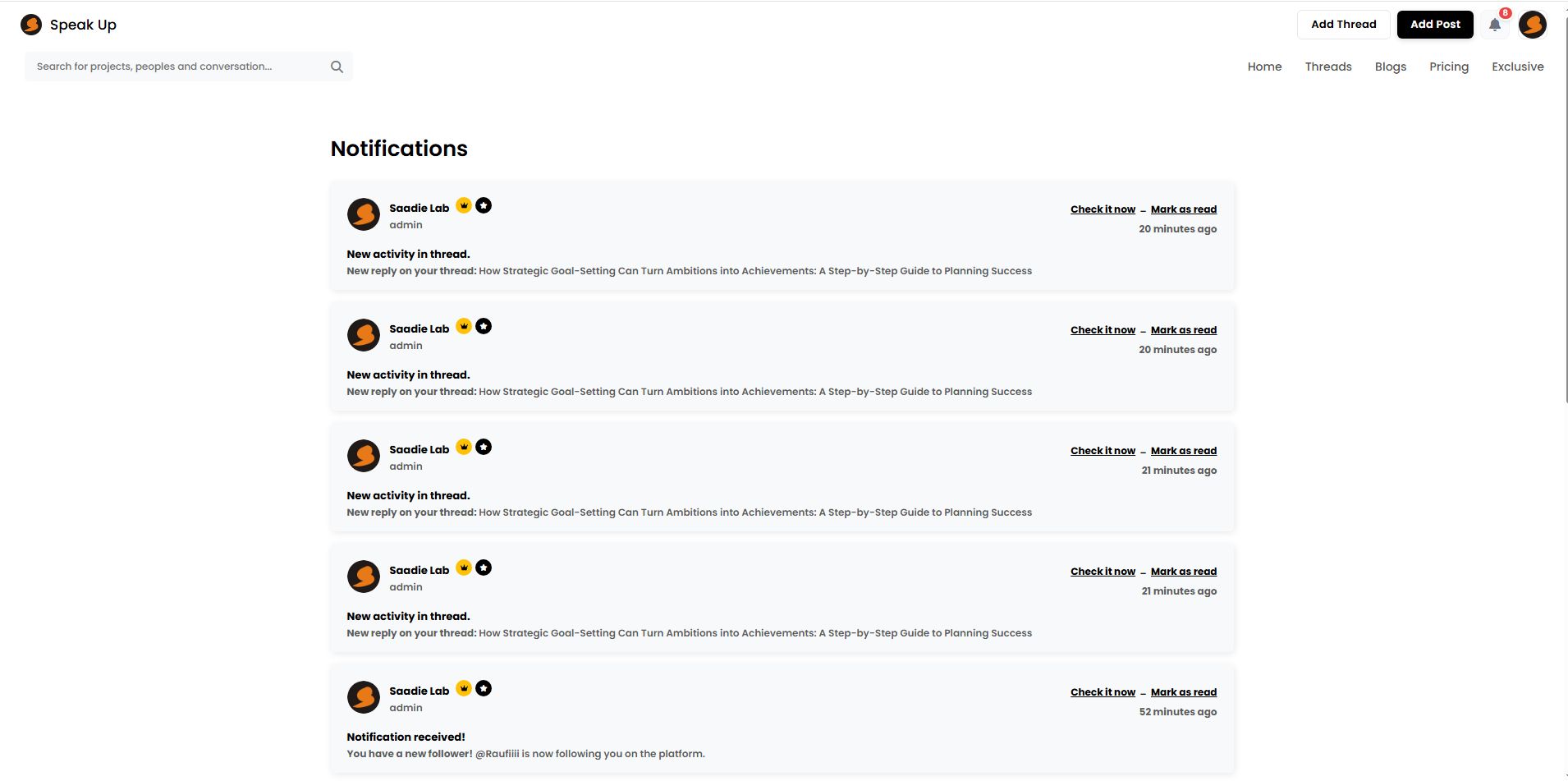Click Saadie Lab avatar in first notification
Image resolution: width=1568 pixels, height=781 pixels.
coord(364,214)
